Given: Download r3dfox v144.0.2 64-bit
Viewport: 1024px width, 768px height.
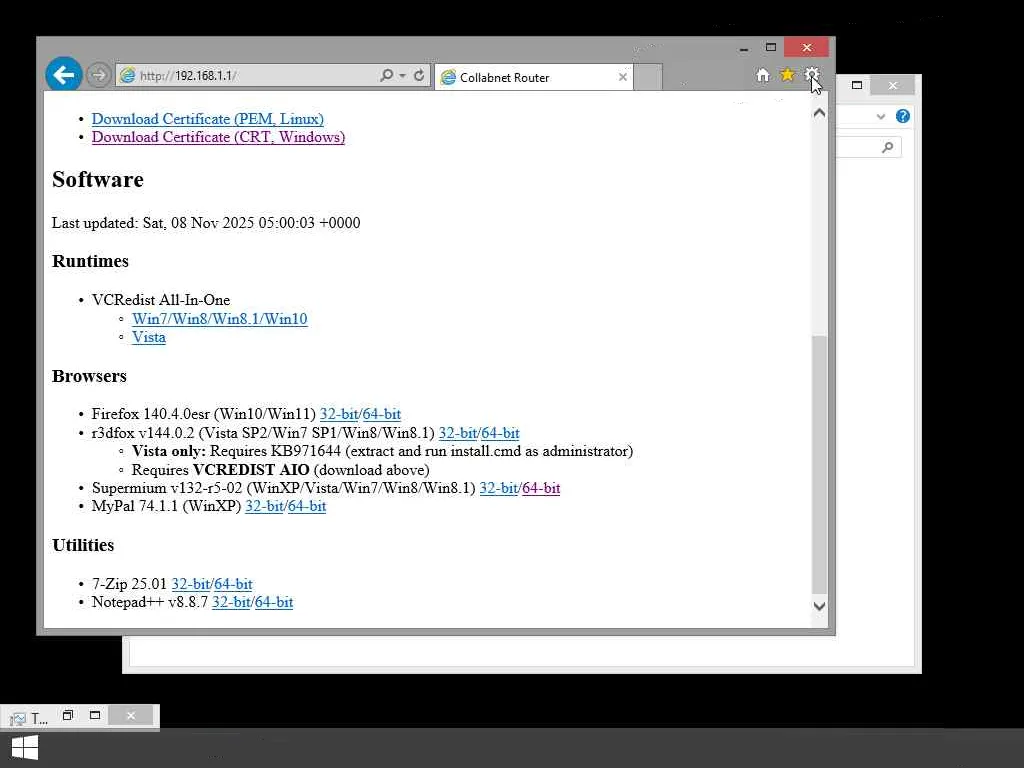Looking at the screenshot, I should point(500,433).
